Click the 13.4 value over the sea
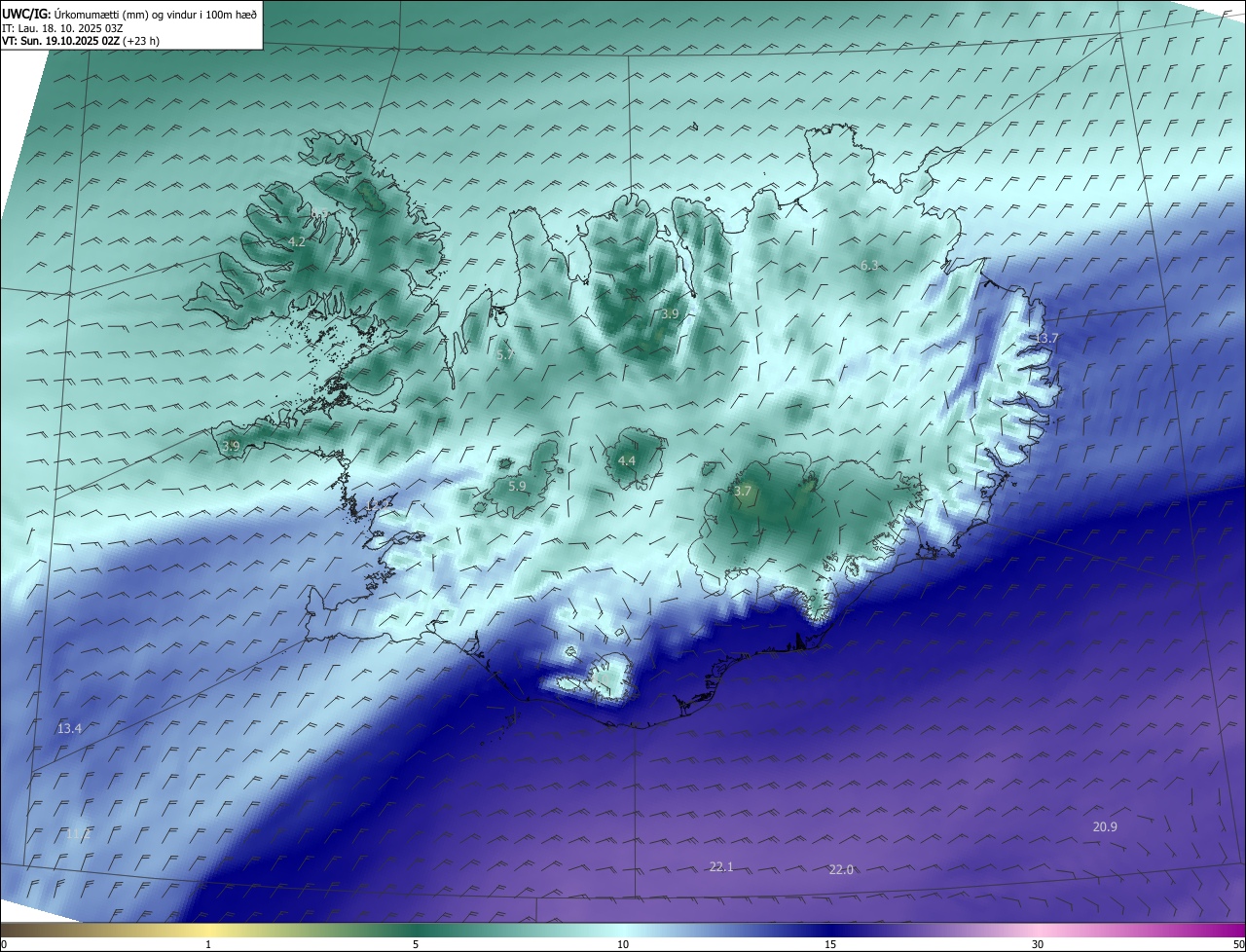This screenshot has width=1246, height=952. (x=69, y=728)
